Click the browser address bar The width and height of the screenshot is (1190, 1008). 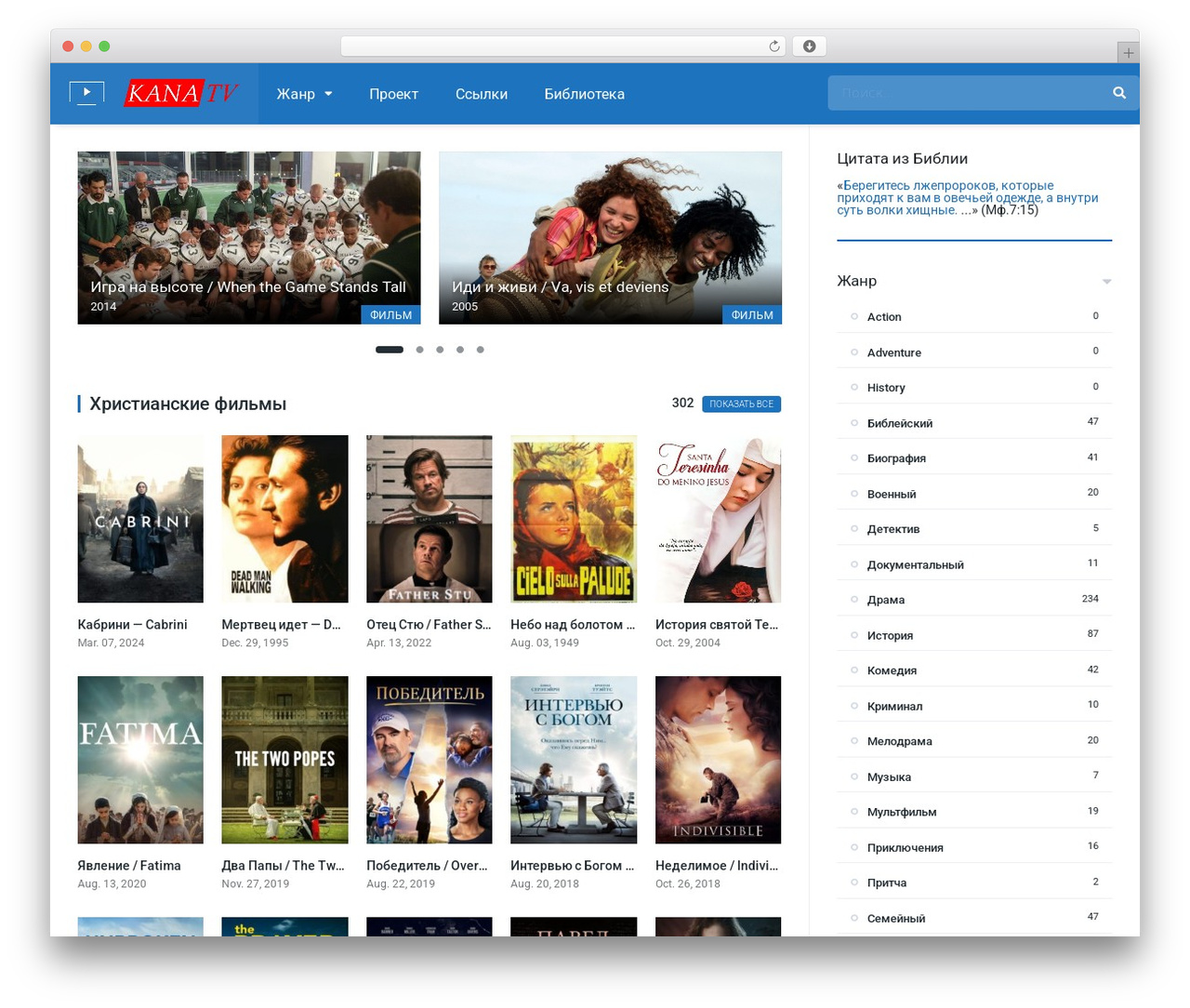tap(562, 46)
